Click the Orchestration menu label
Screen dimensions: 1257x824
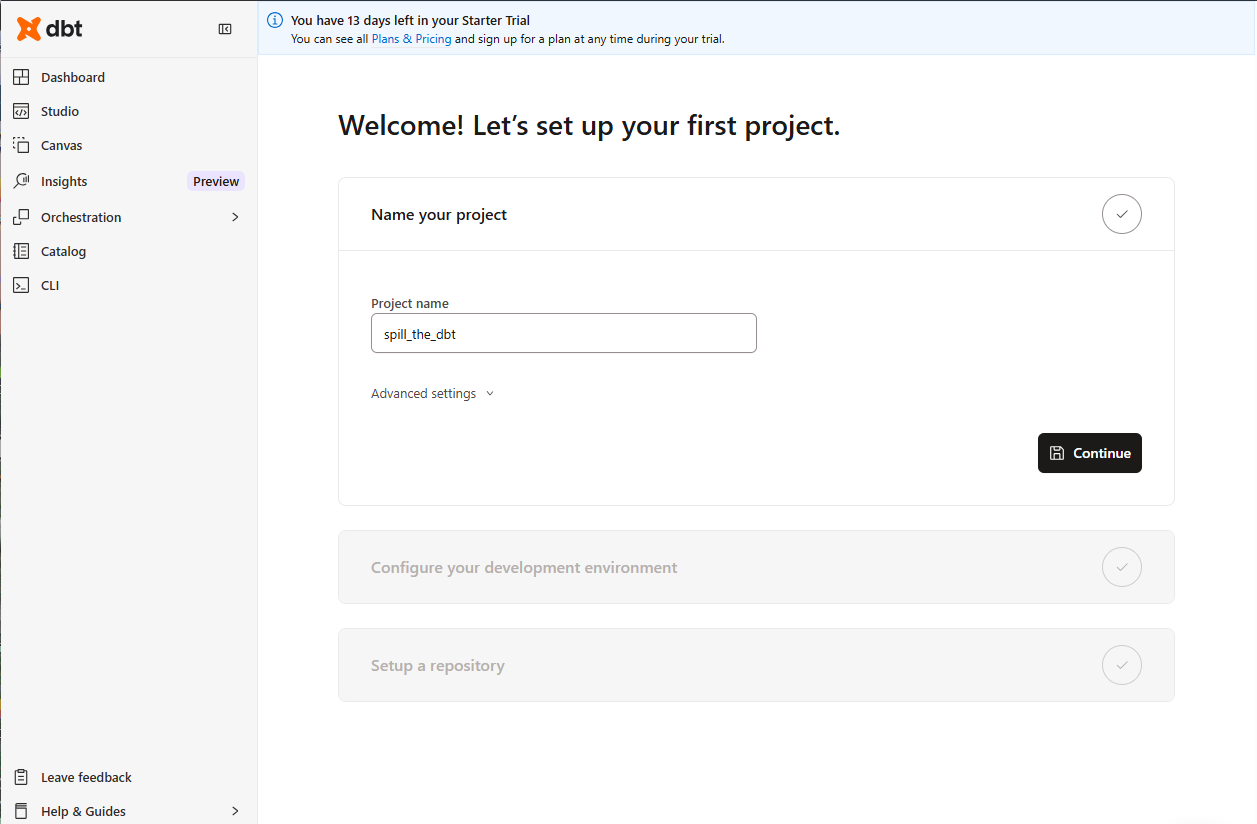click(81, 217)
